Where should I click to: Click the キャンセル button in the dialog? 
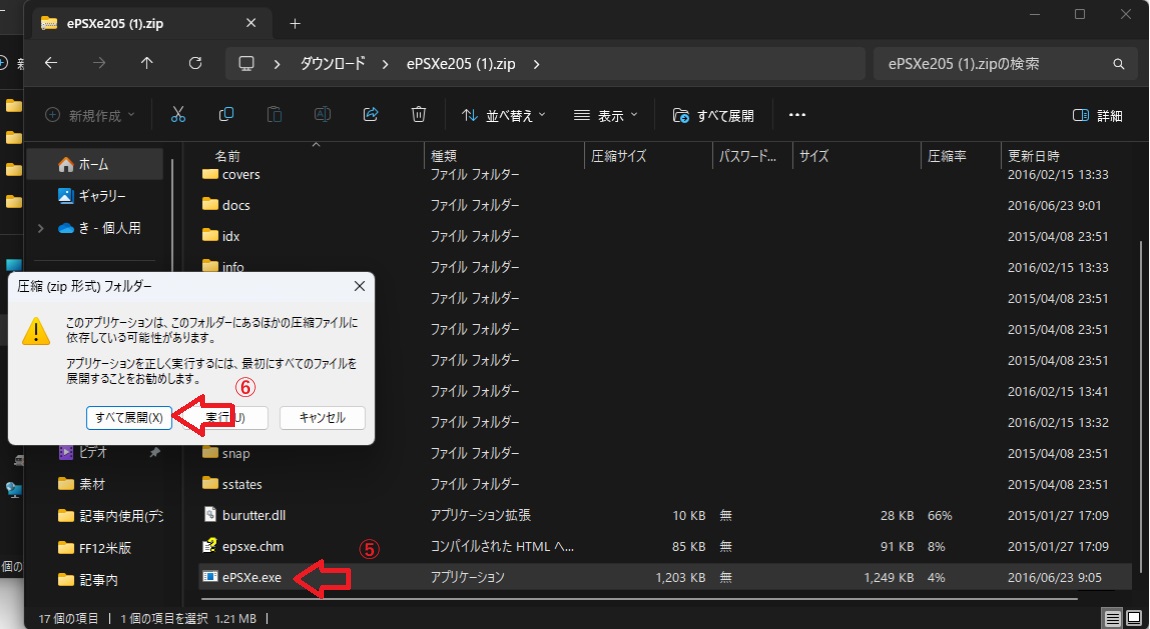pos(321,418)
